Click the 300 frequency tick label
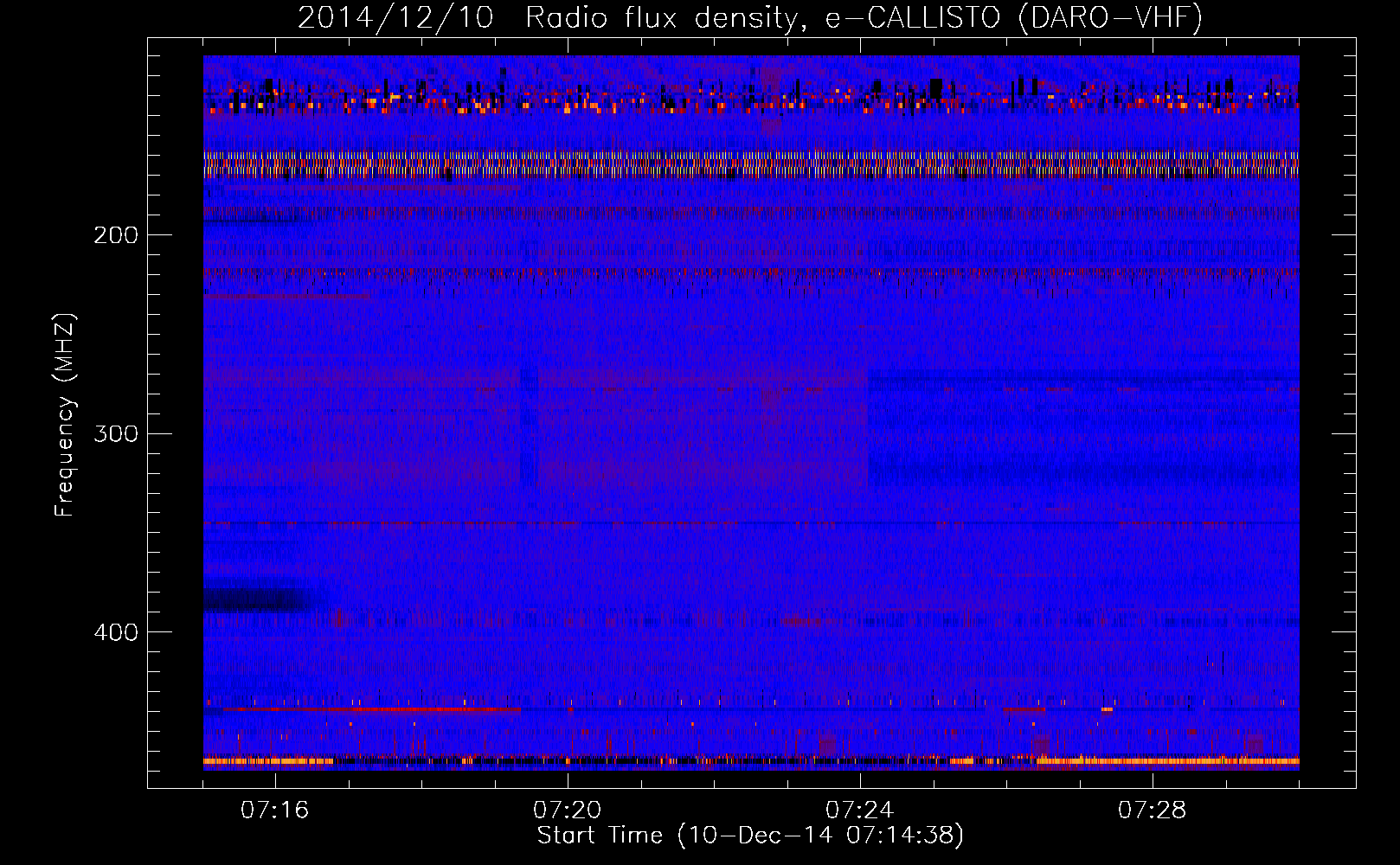 116,433
